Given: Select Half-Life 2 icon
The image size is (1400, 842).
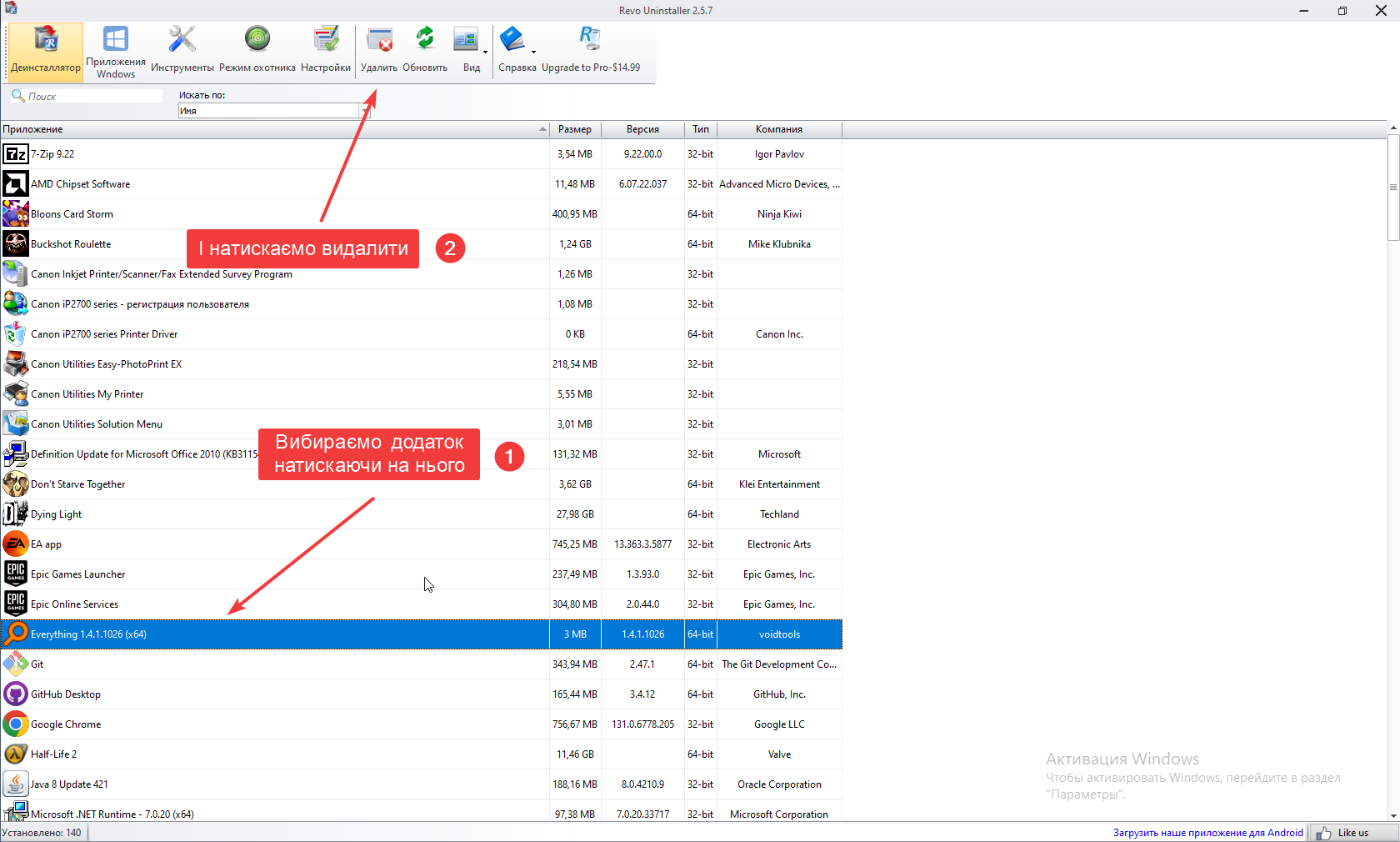Looking at the screenshot, I should (15, 754).
